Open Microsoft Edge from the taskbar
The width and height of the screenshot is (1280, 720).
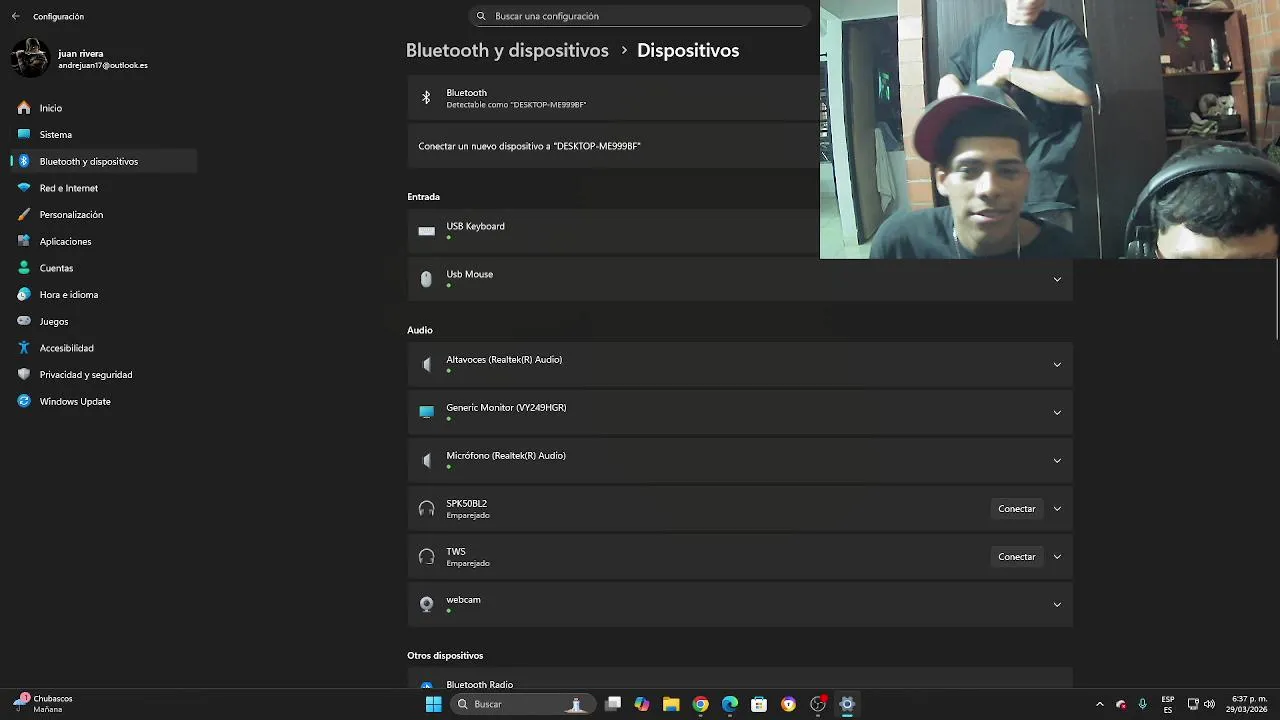[730, 704]
